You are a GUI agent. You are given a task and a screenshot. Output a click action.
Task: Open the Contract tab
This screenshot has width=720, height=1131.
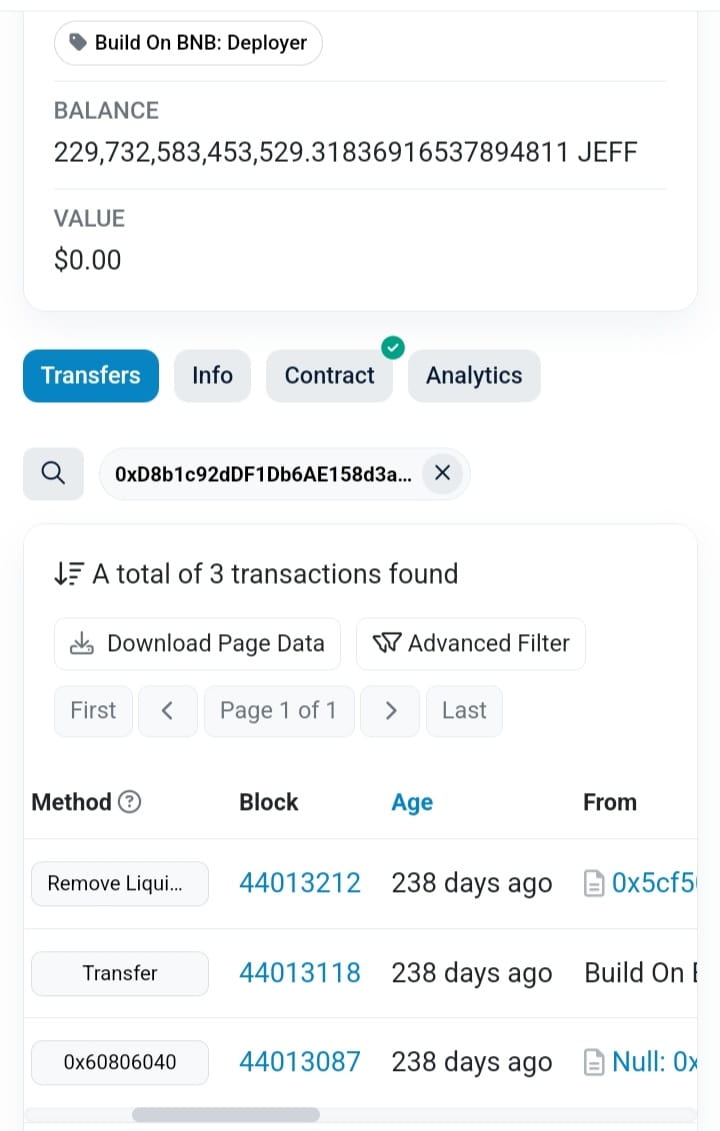click(329, 376)
